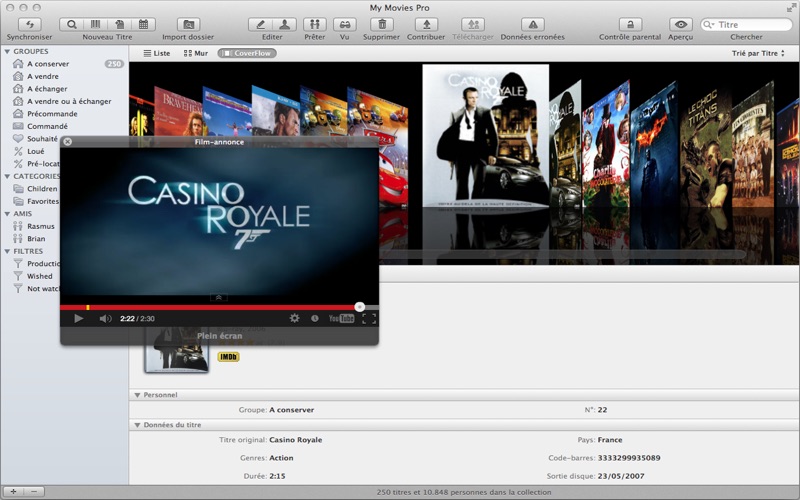
Task: Click the YouTube logo in player
Action: pos(341,318)
